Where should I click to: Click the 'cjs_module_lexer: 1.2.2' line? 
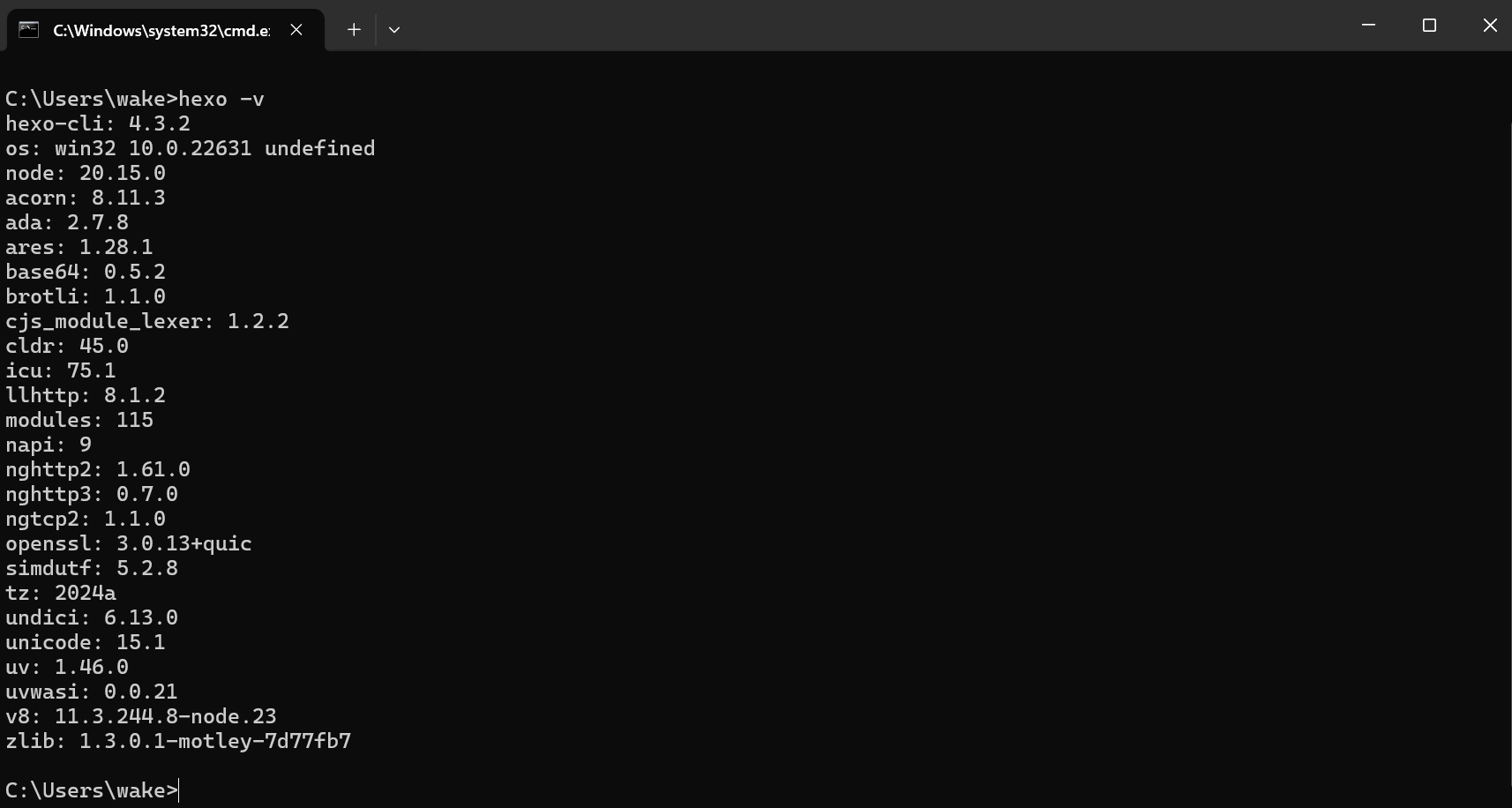coord(147,321)
